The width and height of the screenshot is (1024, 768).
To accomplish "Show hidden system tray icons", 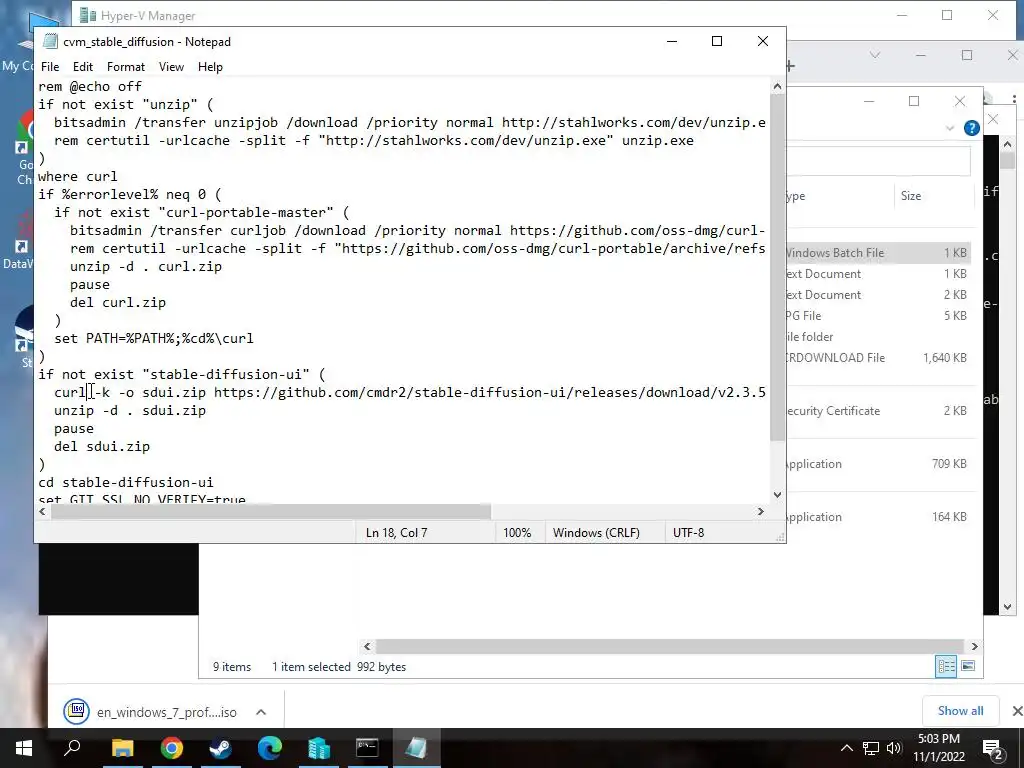I will coord(846,748).
